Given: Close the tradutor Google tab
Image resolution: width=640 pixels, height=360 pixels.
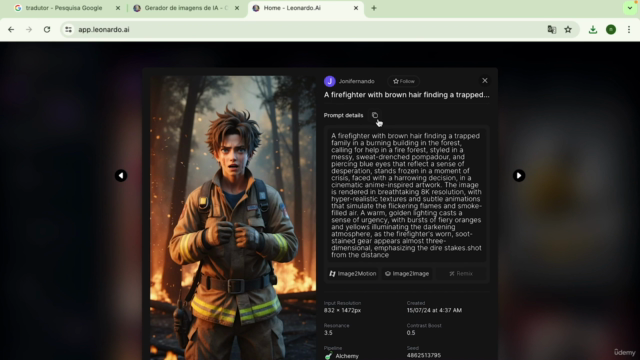Looking at the screenshot, I should pos(118,8).
